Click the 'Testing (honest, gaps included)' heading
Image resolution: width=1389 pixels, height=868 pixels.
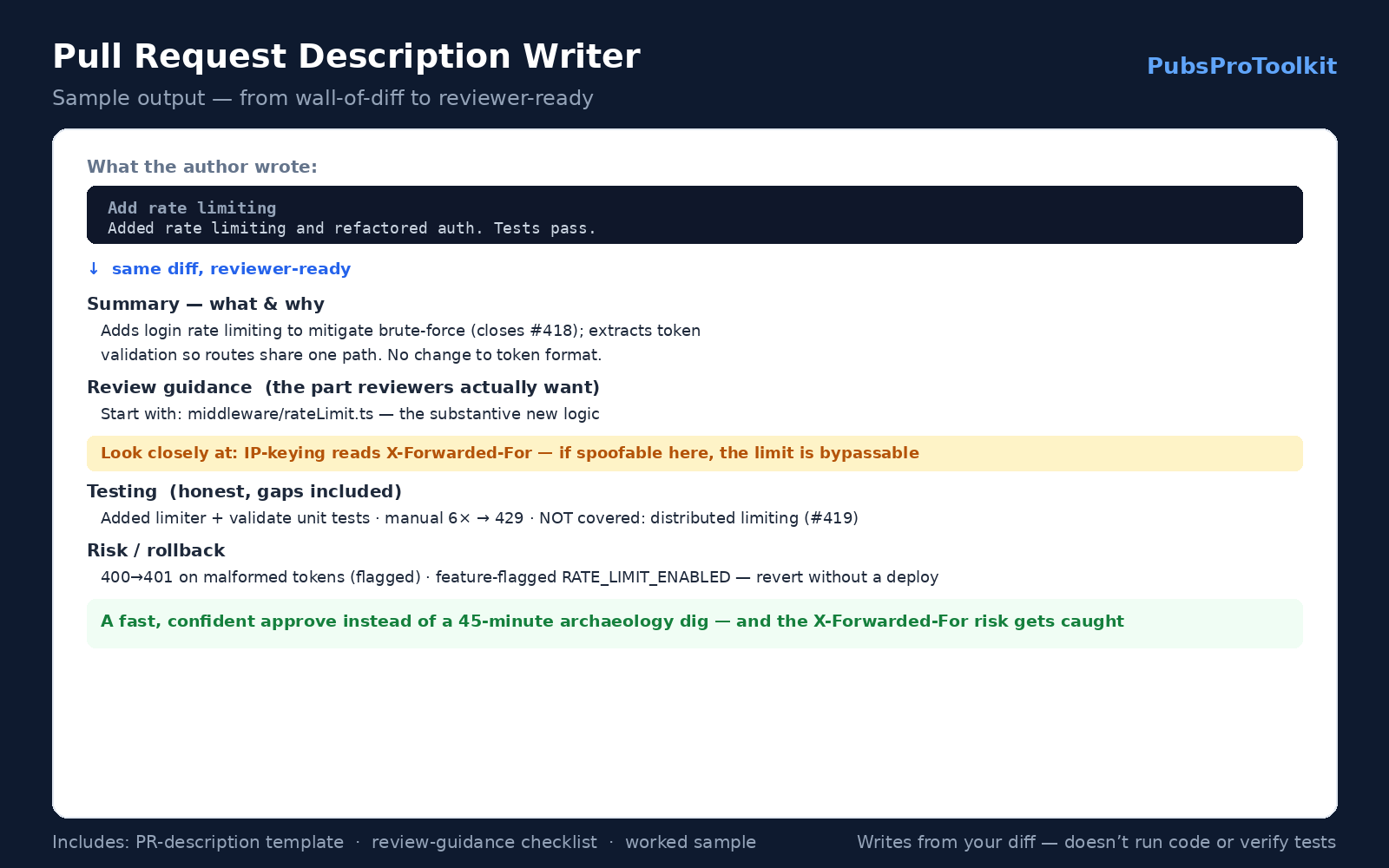point(244,491)
